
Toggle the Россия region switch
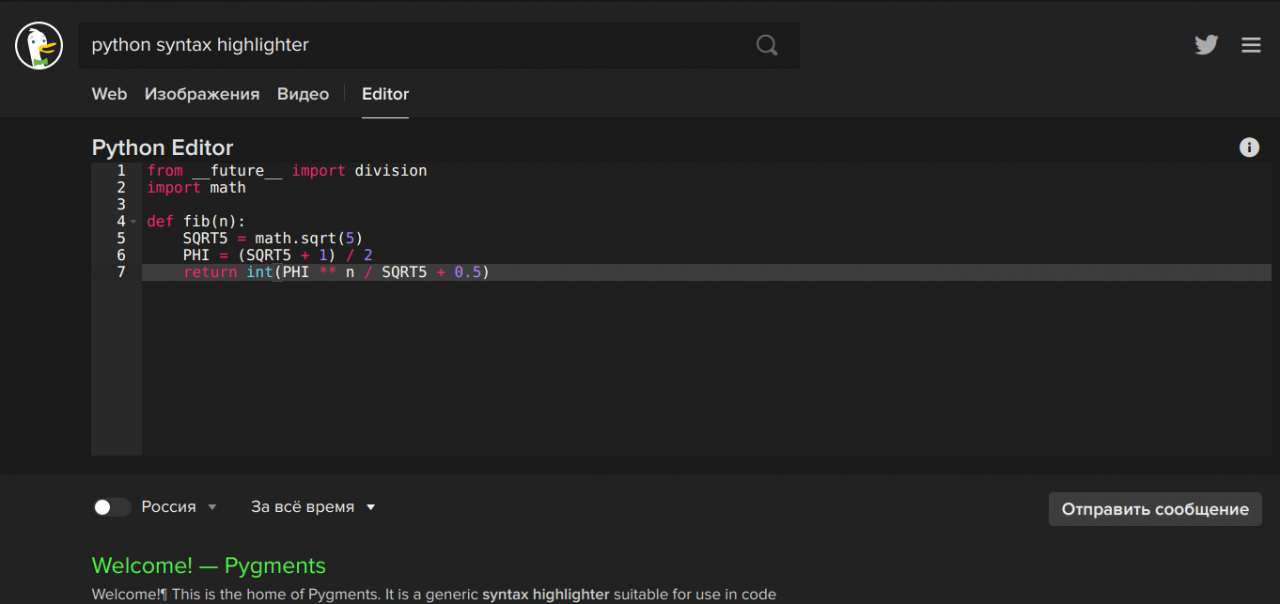click(111, 507)
